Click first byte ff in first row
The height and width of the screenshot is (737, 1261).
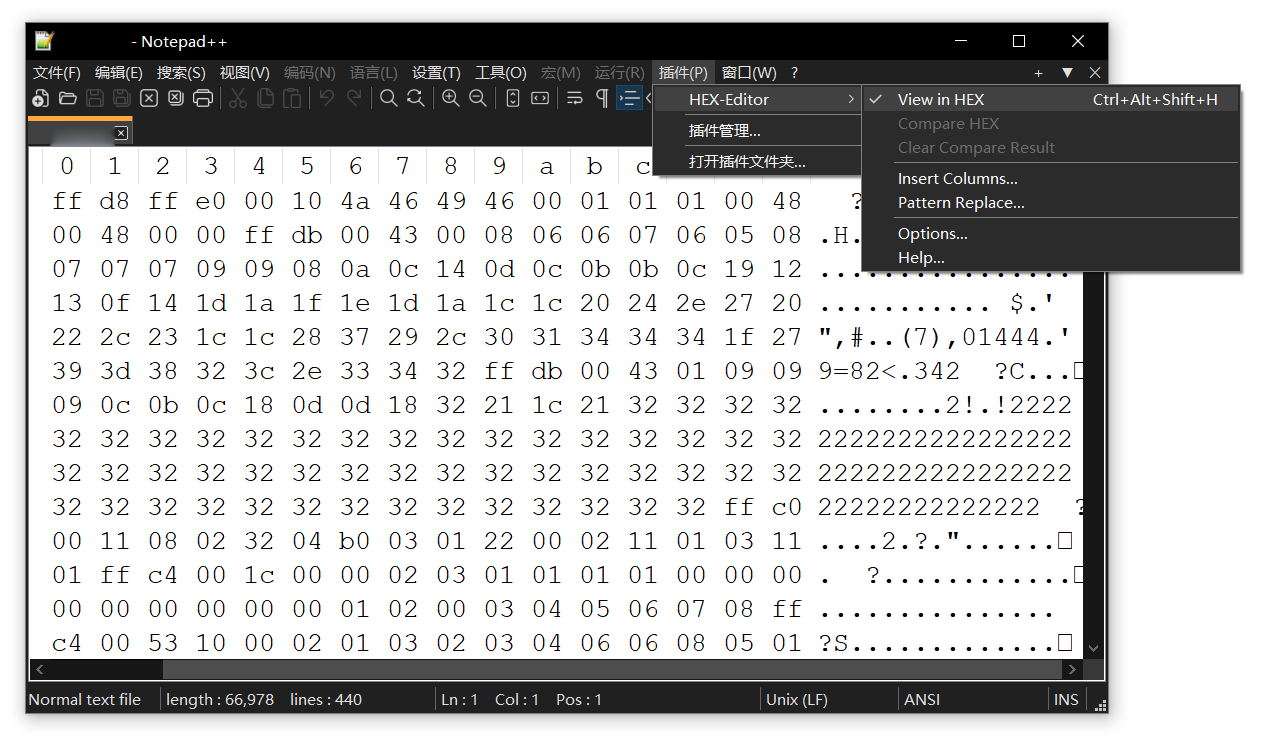click(x=67, y=201)
